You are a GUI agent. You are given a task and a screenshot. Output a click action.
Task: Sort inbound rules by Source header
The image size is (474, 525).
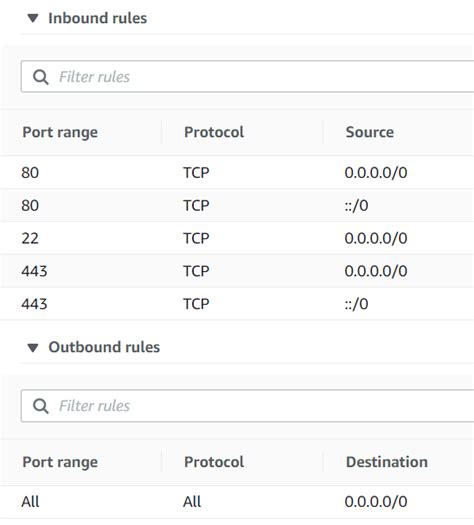point(370,132)
